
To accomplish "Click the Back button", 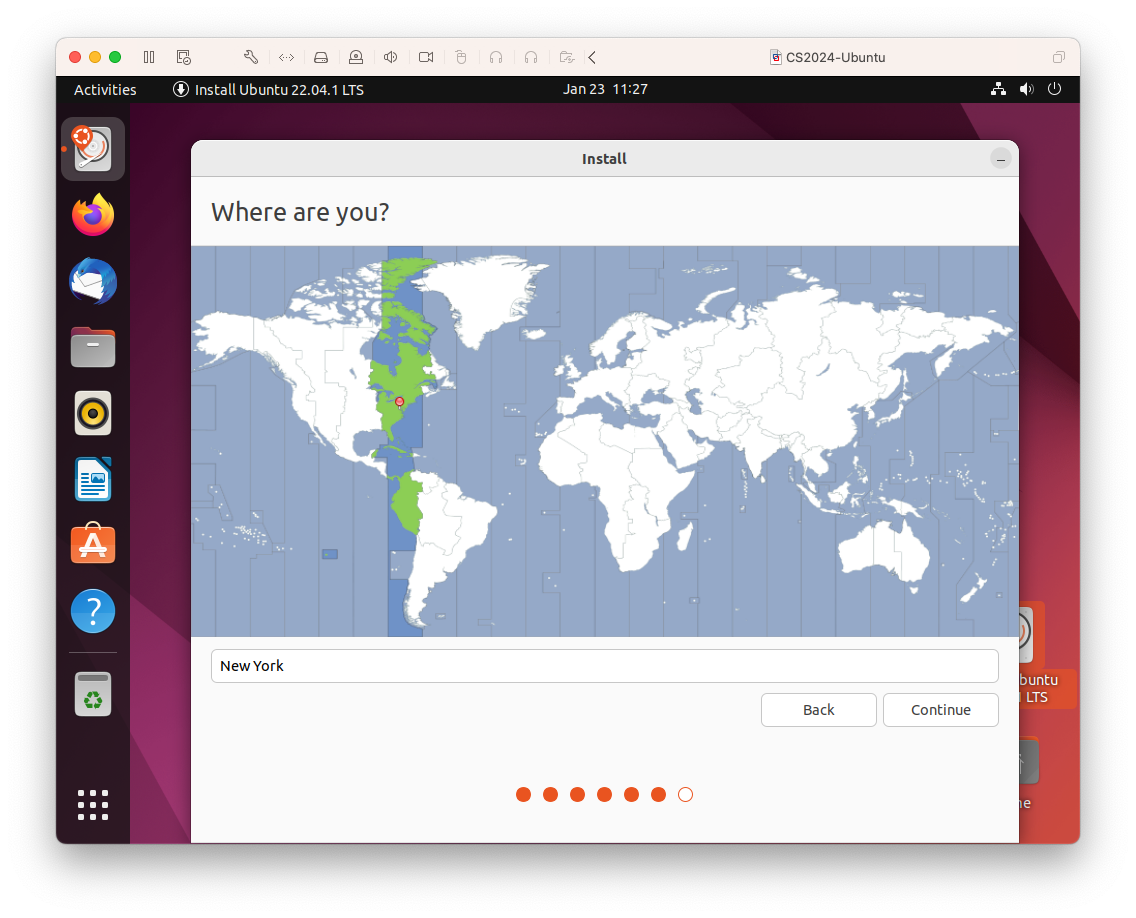I will tap(818, 710).
